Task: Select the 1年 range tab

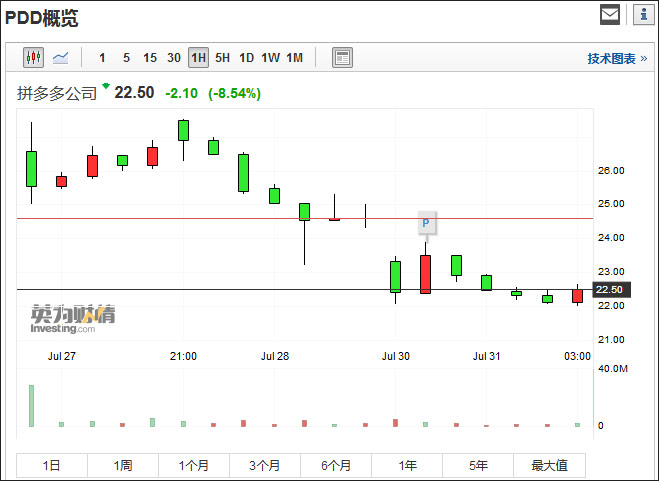Action: [x=407, y=465]
